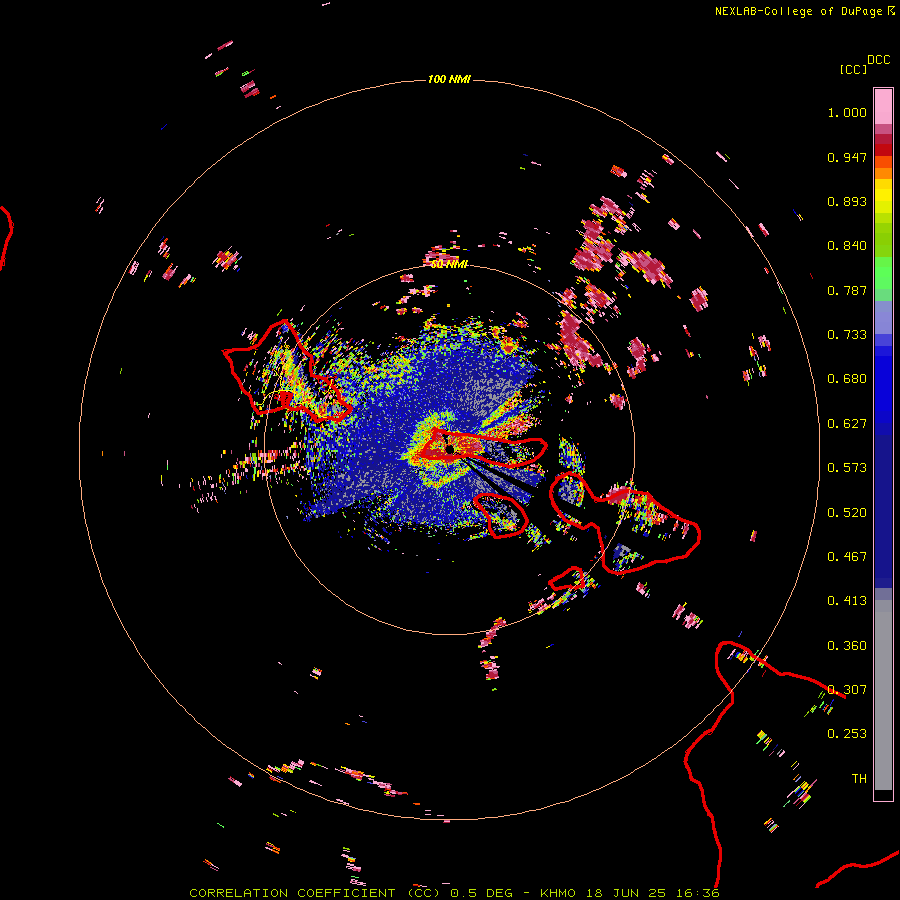Screen dimensions: 900x900
Task: Click the TH threshold label
Action: point(859,779)
